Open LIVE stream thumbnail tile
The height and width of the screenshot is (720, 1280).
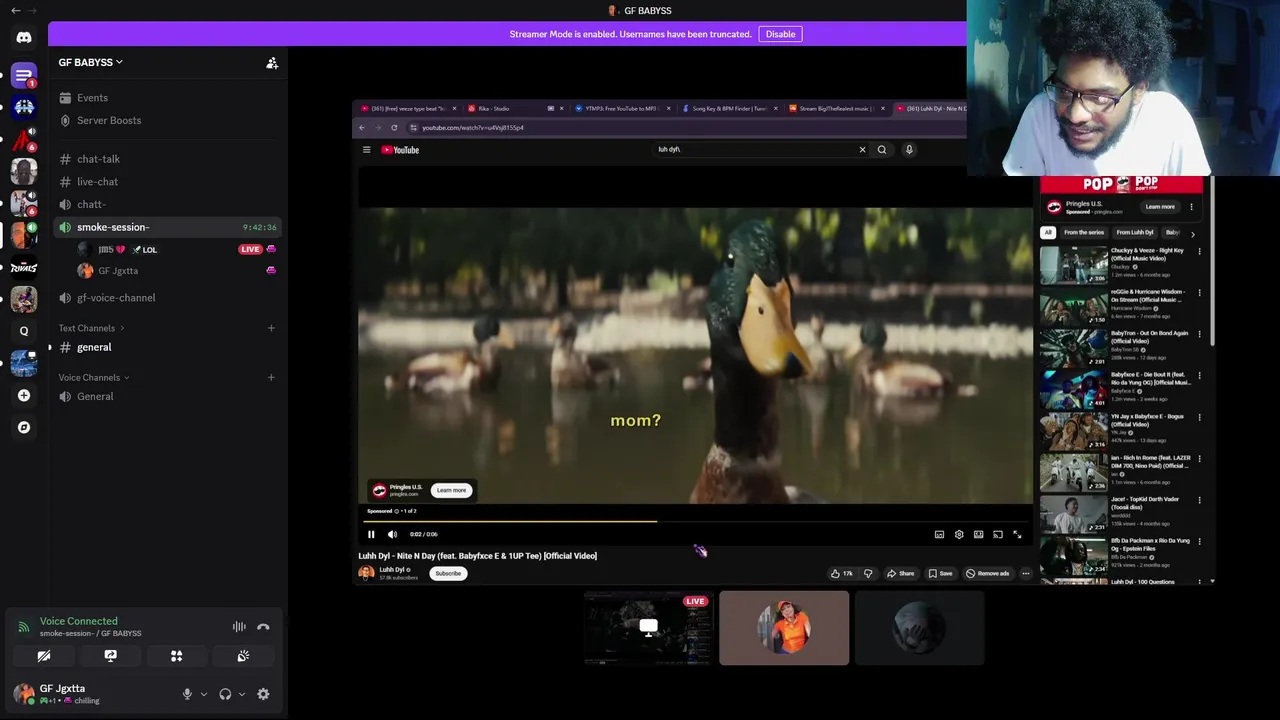coord(648,628)
